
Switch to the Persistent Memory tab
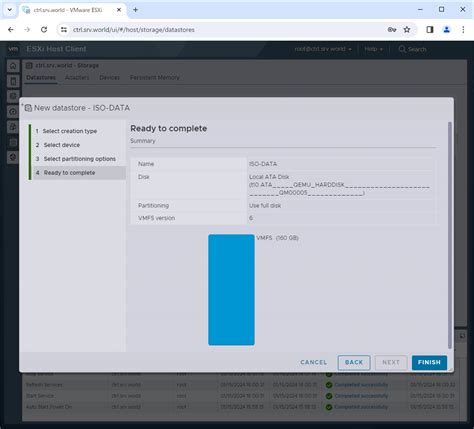(x=154, y=77)
